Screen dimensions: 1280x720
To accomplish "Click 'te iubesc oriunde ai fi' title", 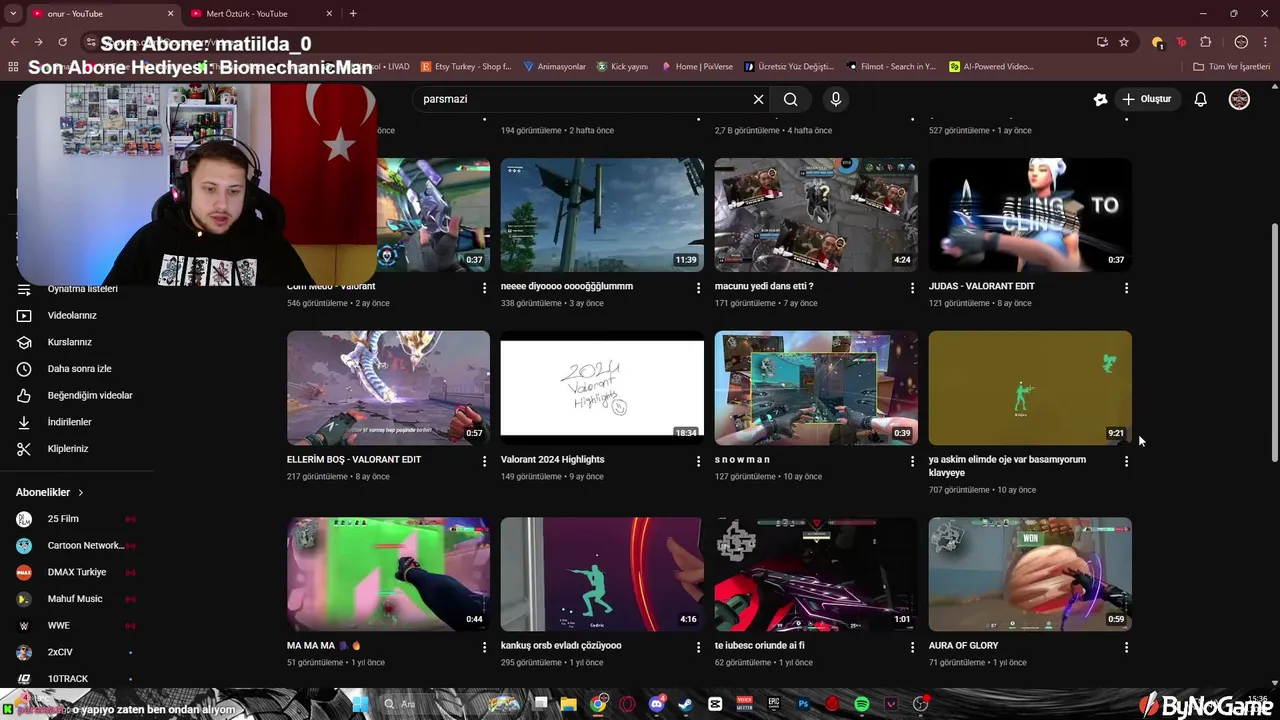I will coord(760,646).
